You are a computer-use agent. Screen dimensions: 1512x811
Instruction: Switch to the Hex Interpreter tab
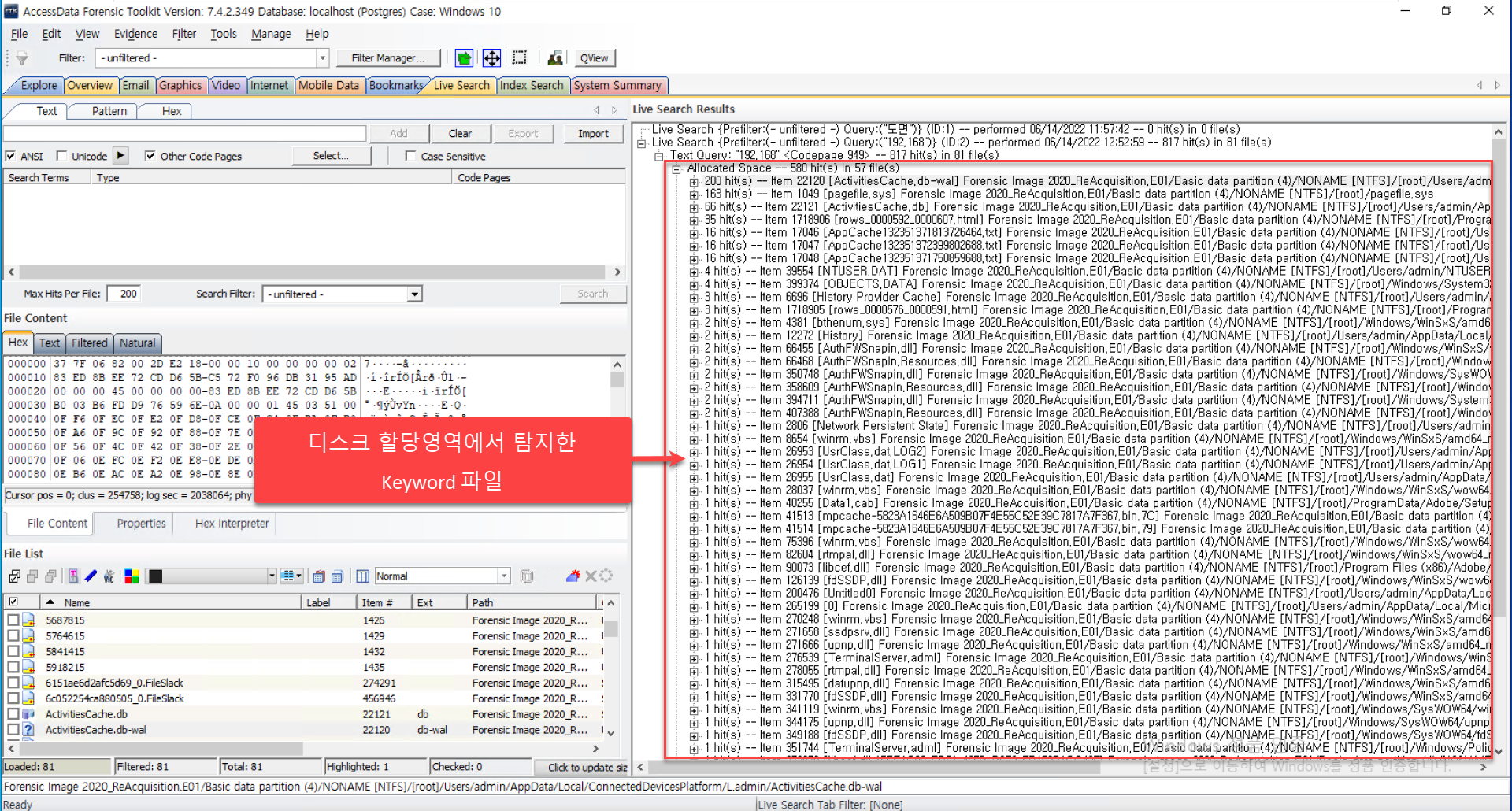point(232,524)
